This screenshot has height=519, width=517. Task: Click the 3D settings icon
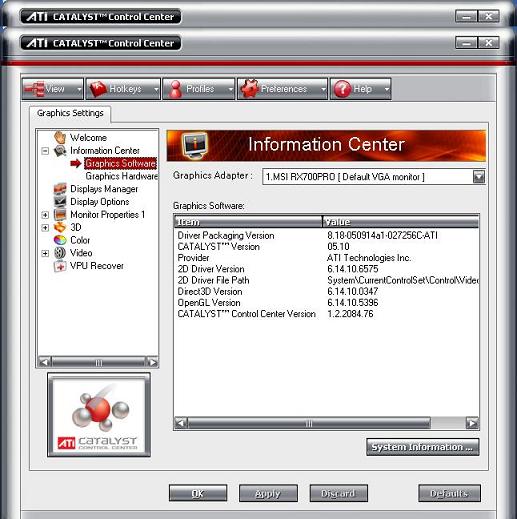click(x=60, y=227)
